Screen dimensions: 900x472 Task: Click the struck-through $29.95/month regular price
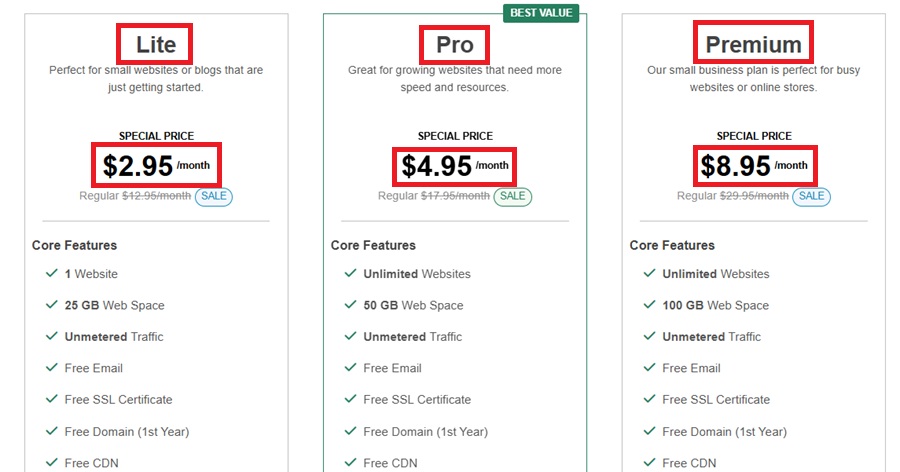coord(754,196)
